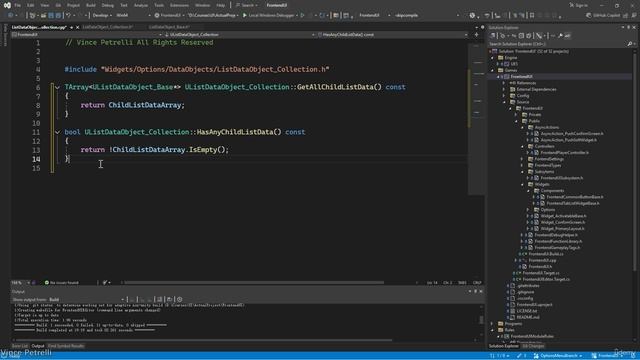The height and width of the screenshot is (360, 640).
Task: Open the File menu
Action: pos(17,5)
